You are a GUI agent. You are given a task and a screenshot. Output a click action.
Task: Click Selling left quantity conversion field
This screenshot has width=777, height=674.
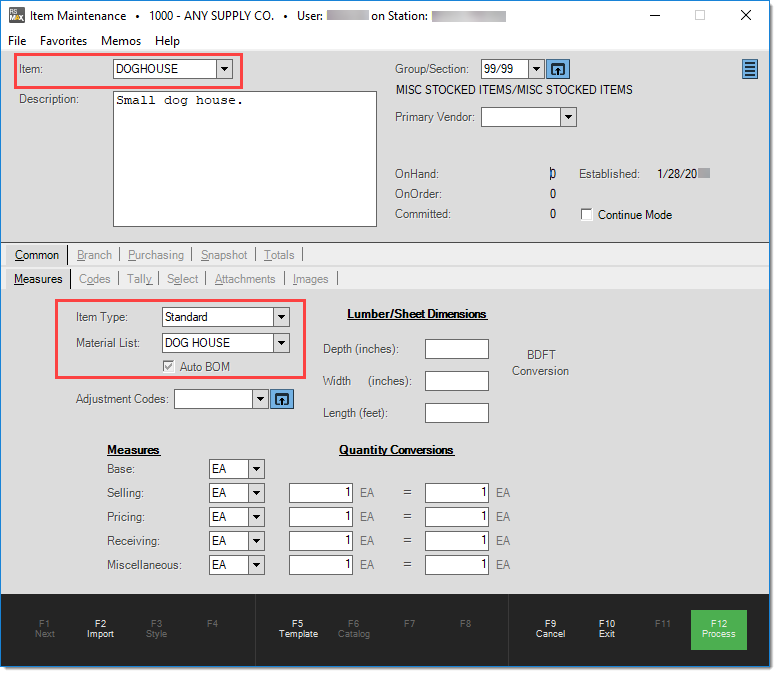tap(322, 495)
